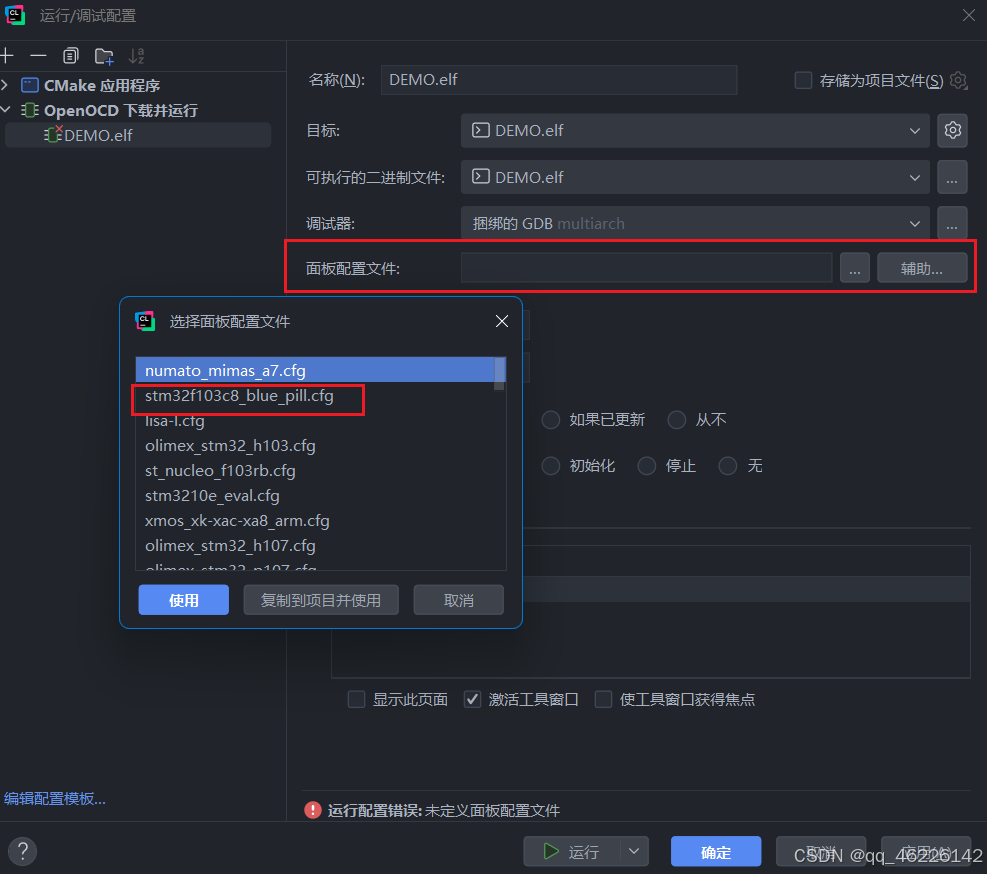The height and width of the screenshot is (874, 987).
Task: Select 从不 radio button
Action: 677,419
